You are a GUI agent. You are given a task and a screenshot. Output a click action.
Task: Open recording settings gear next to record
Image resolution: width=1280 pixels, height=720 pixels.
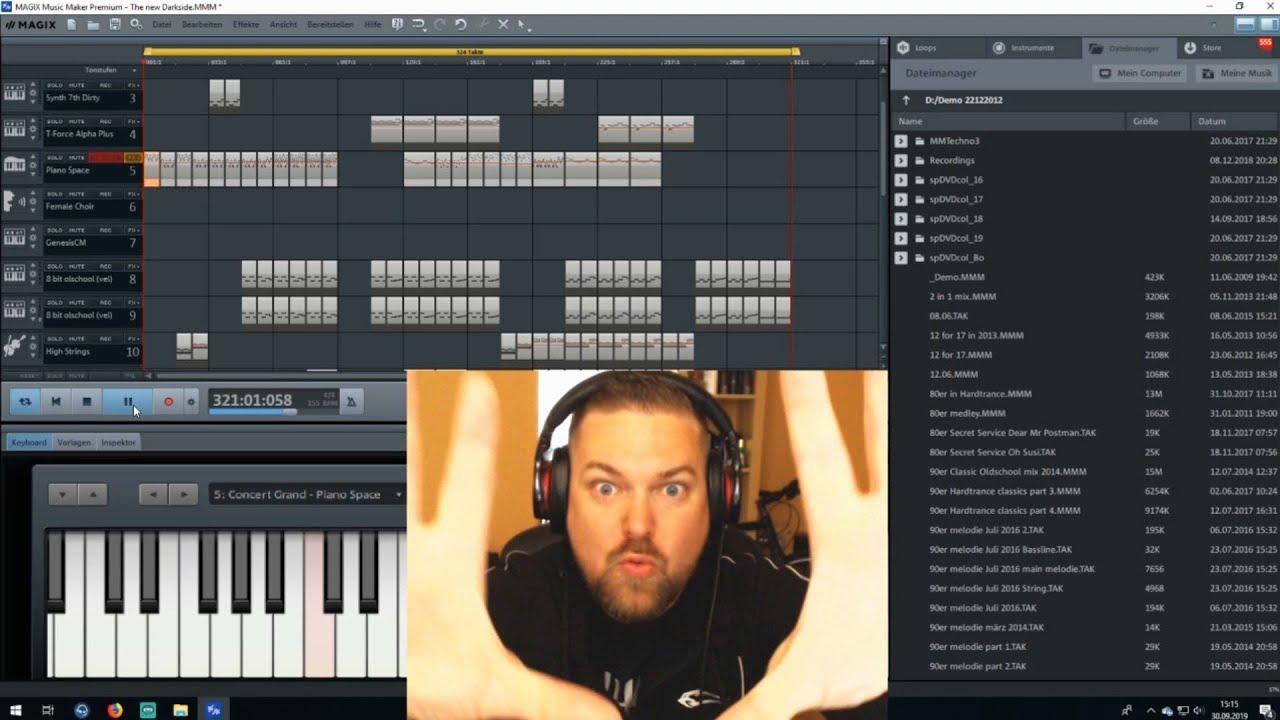click(x=191, y=402)
